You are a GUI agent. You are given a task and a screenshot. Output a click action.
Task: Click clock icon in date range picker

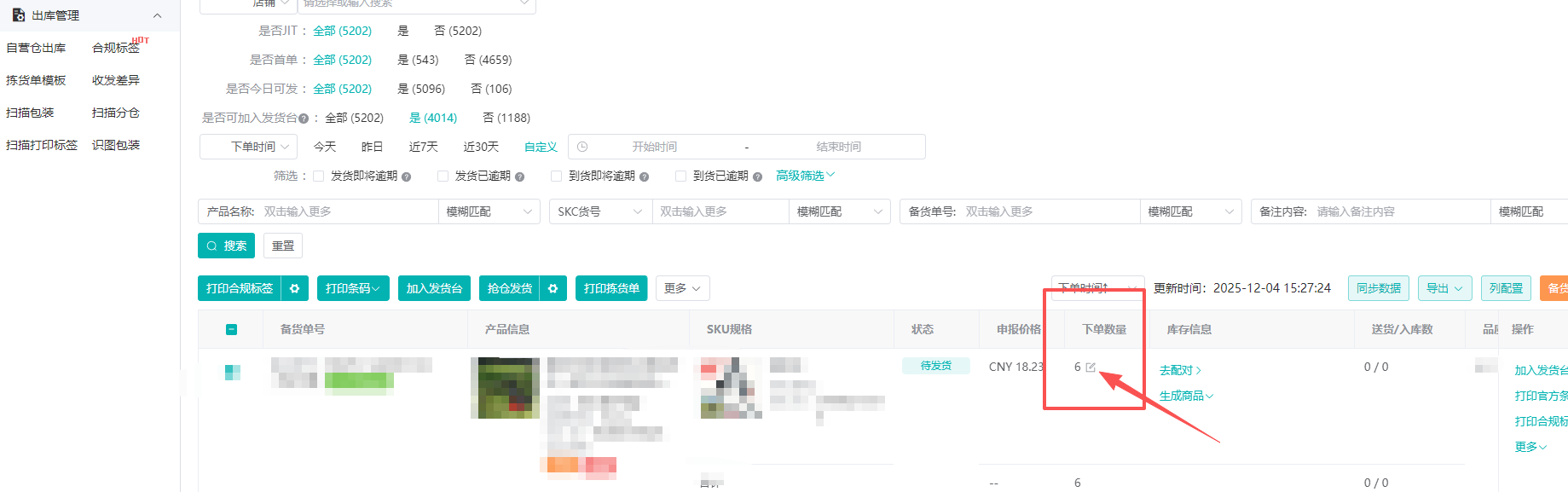coord(582,147)
